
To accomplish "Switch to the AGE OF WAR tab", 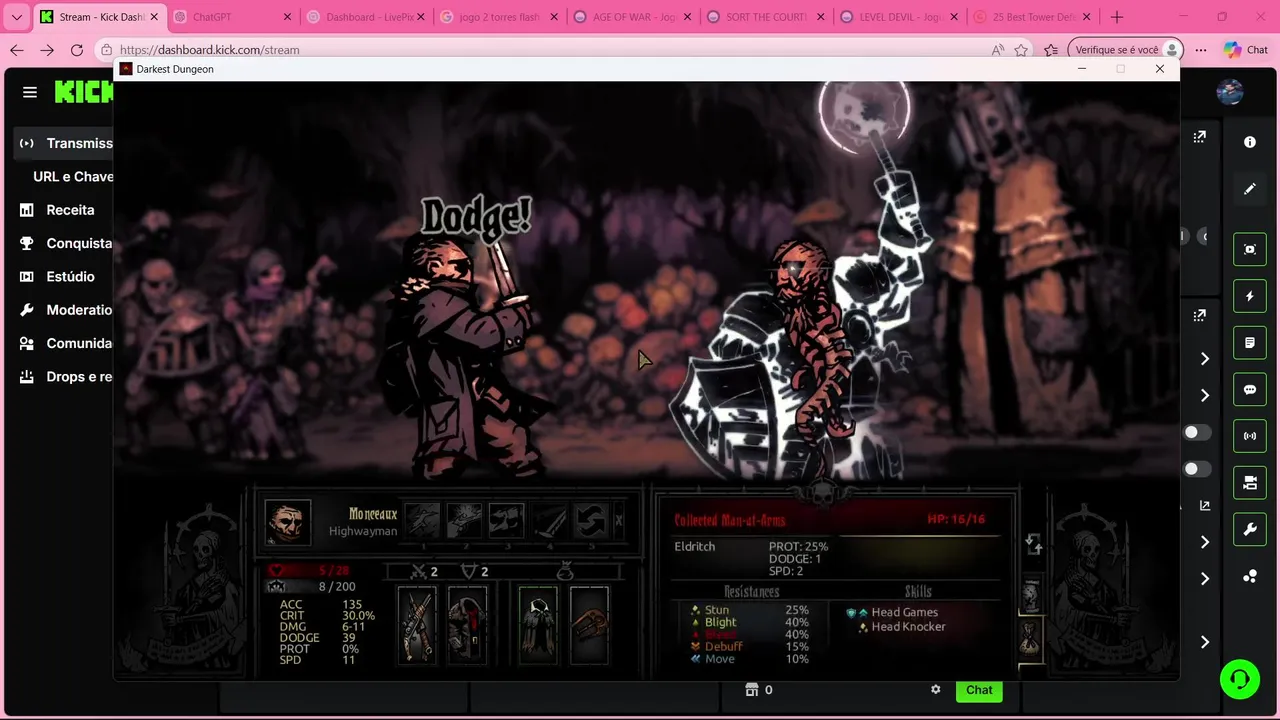I will point(634,17).
